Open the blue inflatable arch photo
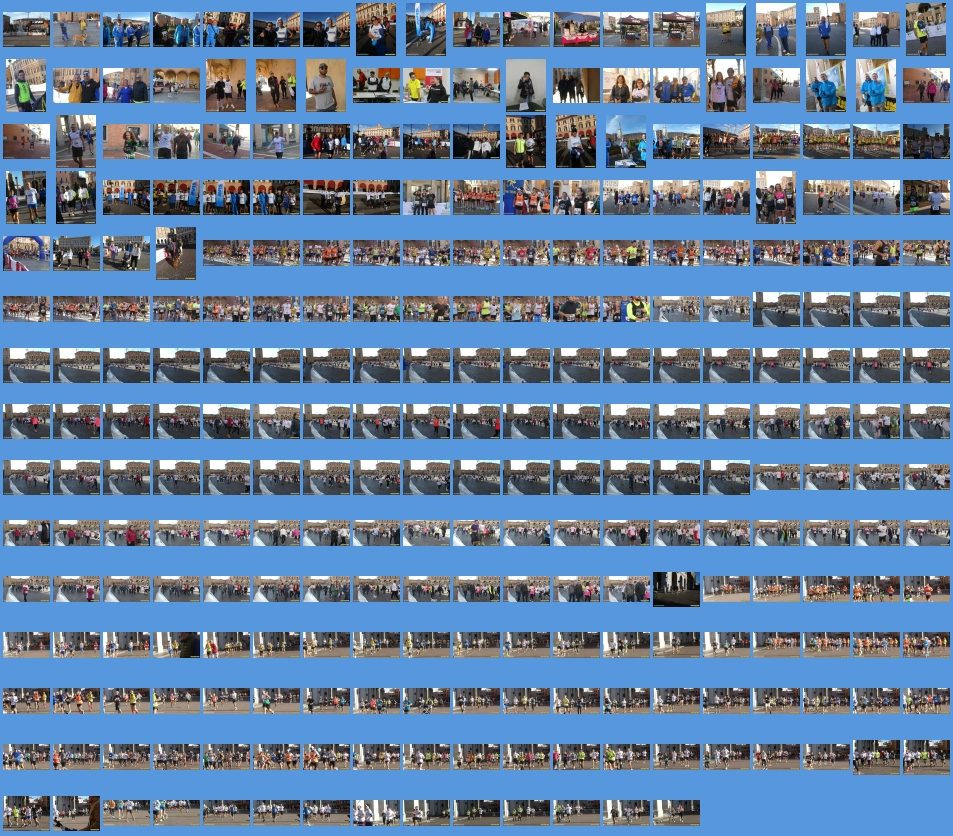Viewport: 953px width, 836px height. coord(26,253)
